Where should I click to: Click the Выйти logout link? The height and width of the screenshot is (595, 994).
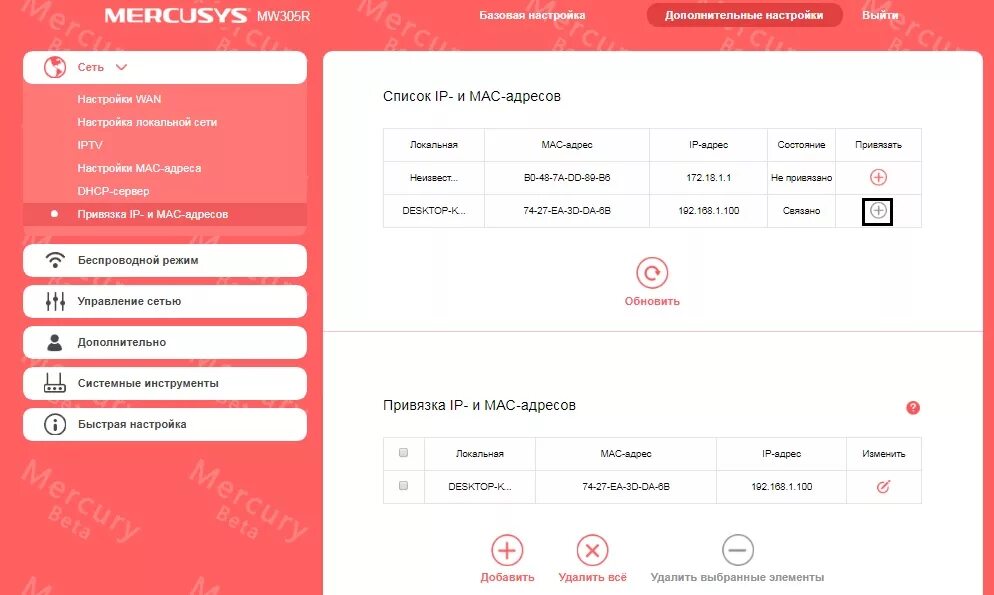click(880, 15)
